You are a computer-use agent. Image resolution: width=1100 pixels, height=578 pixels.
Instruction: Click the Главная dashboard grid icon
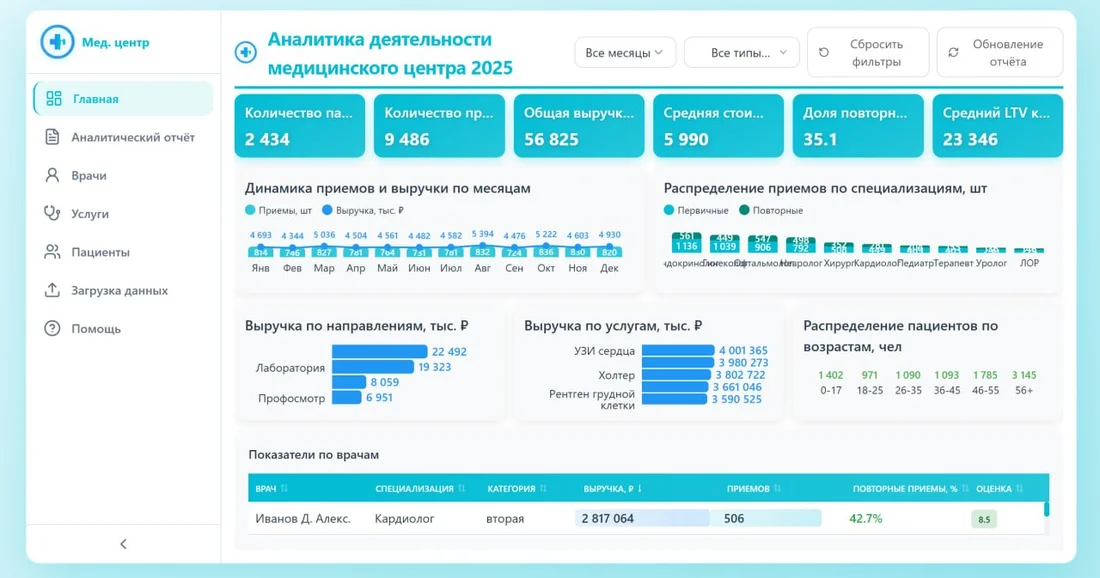(x=54, y=98)
